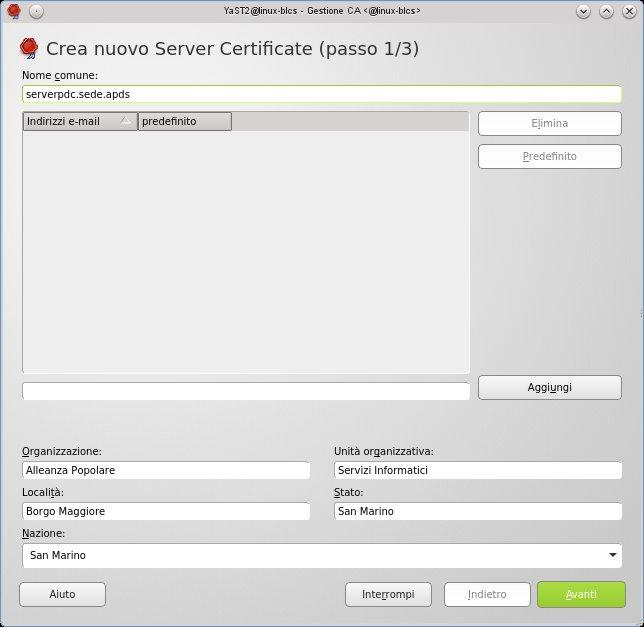Screen dimensions: 644x627
Task: Click the predefinito column header
Action: click(184, 122)
